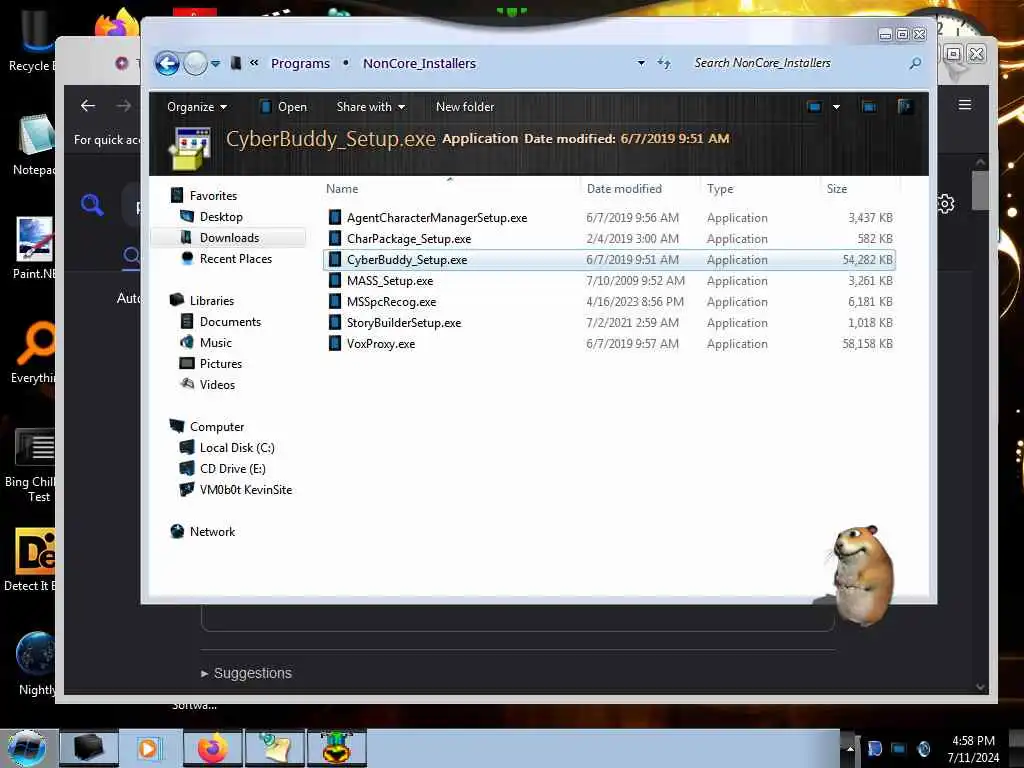Select NonCore_Installers in the breadcrumb

pos(419,63)
